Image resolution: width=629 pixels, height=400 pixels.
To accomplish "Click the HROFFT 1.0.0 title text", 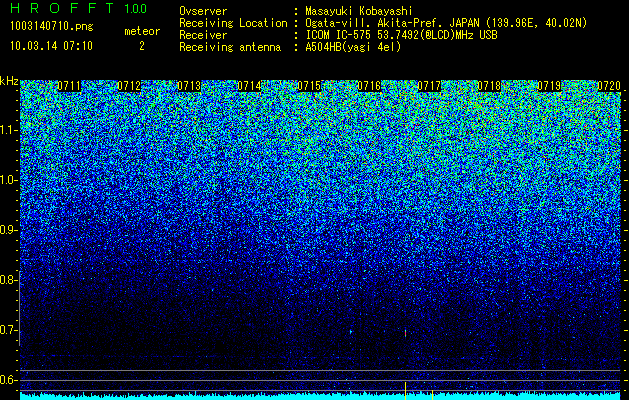I will pyautogui.click(x=79, y=8).
